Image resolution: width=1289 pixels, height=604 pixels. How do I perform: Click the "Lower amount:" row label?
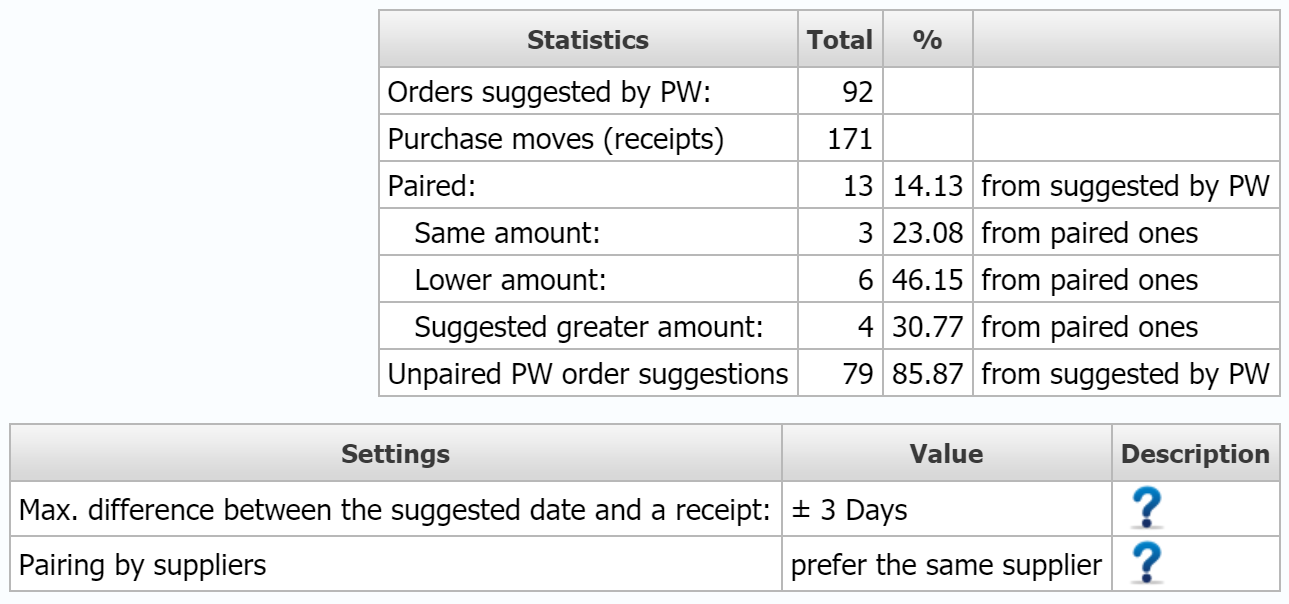click(x=510, y=280)
